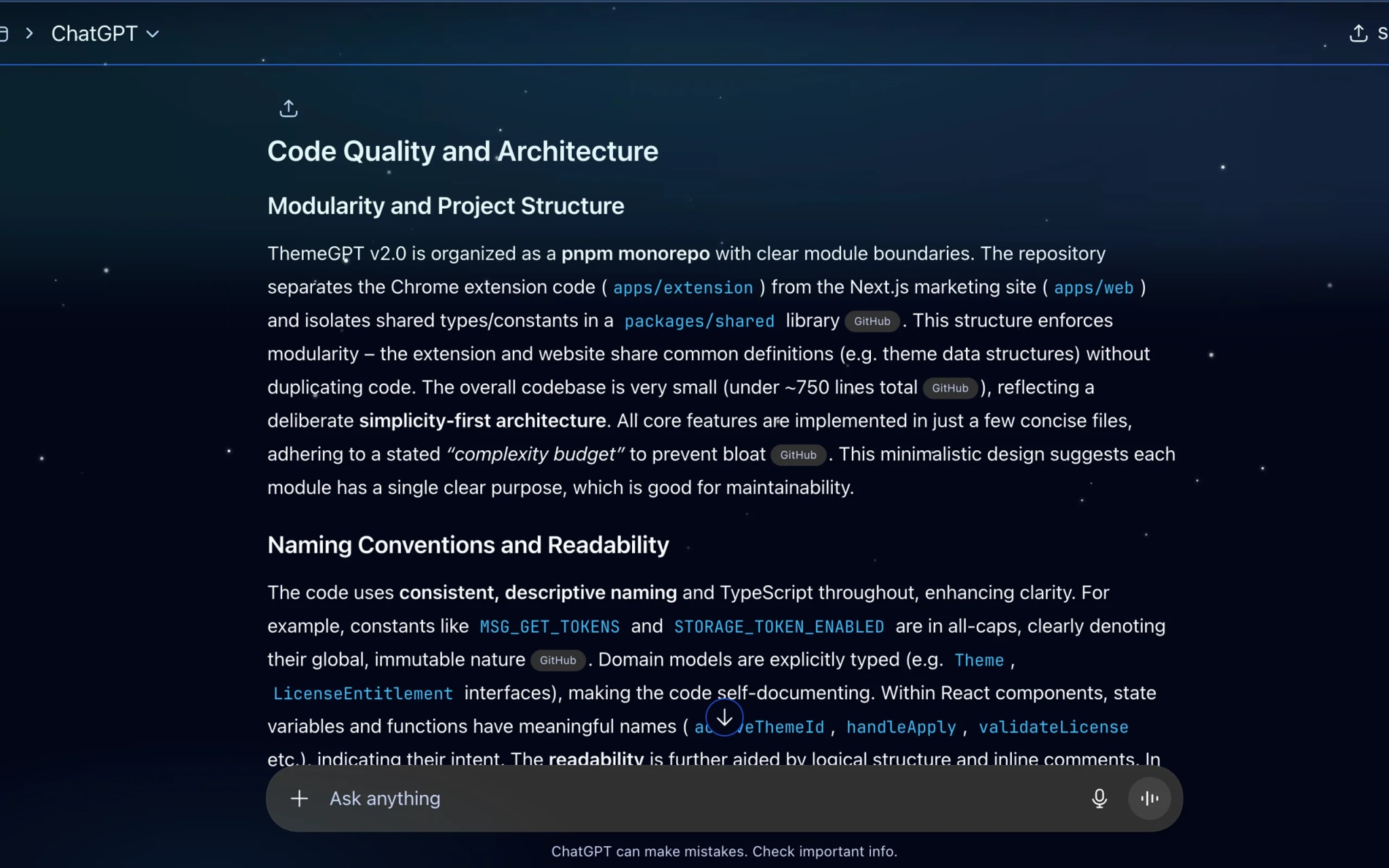Image resolution: width=1389 pixels, height=868 pixels.
Task: Click the plus attachment icon
Action: [x=299, y=798]
